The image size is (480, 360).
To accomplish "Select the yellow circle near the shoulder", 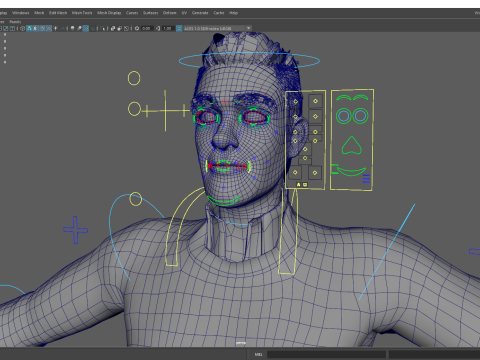I will point(136,199).
